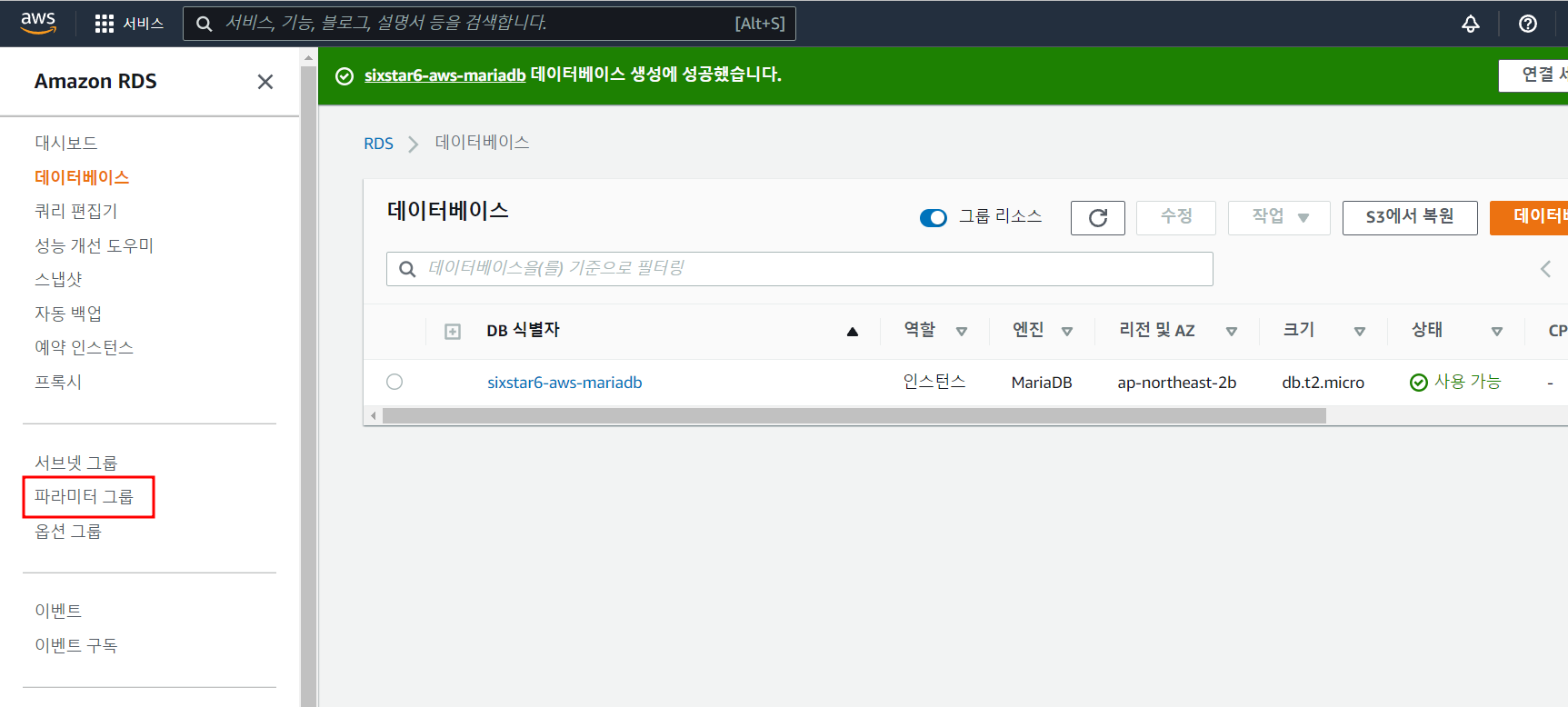Open the sixstar6-aws-mariadb database link

[x=564, y=383]
